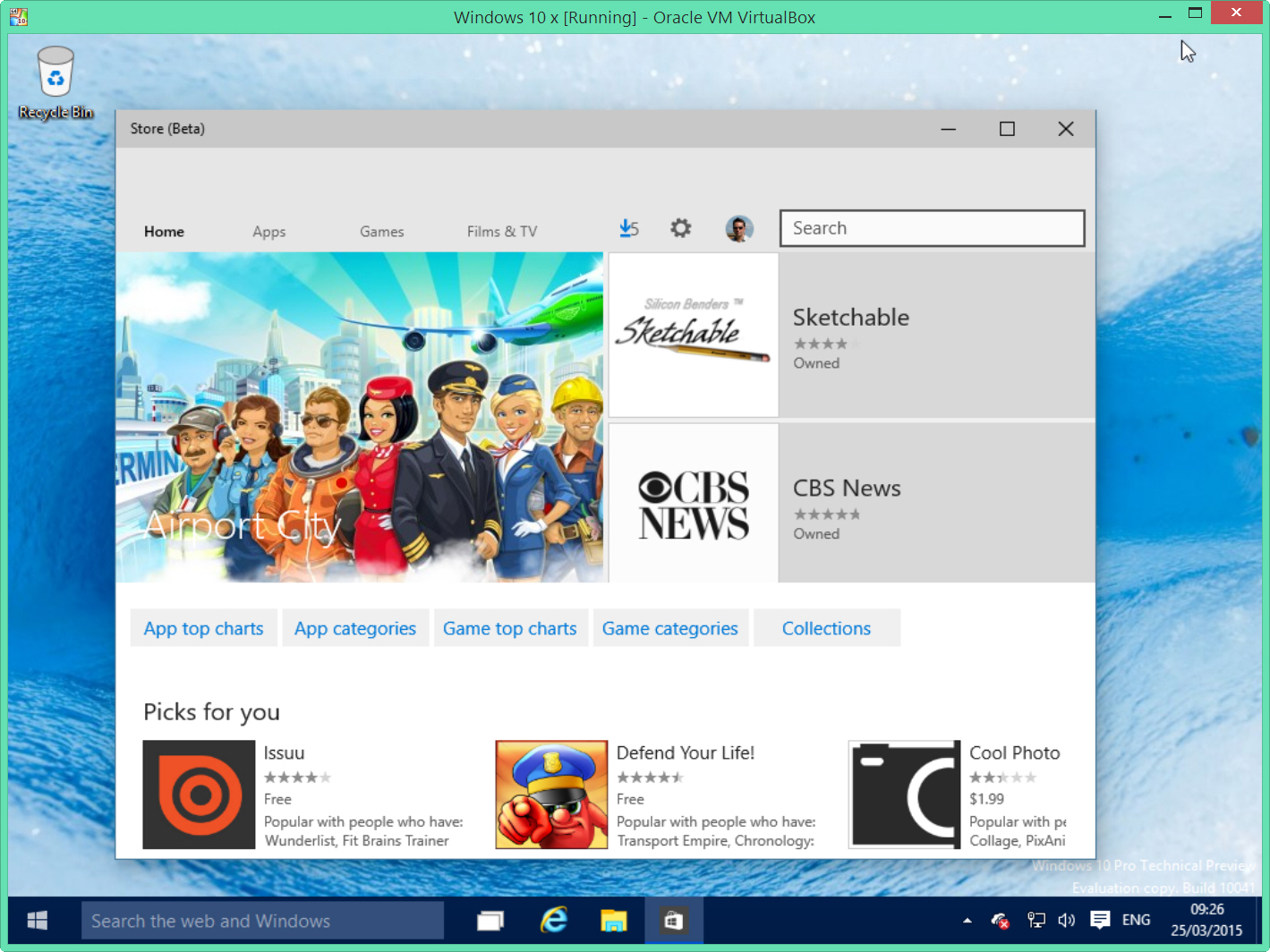
Task: Click the Picks for you heading
Action: pos(211,712)
